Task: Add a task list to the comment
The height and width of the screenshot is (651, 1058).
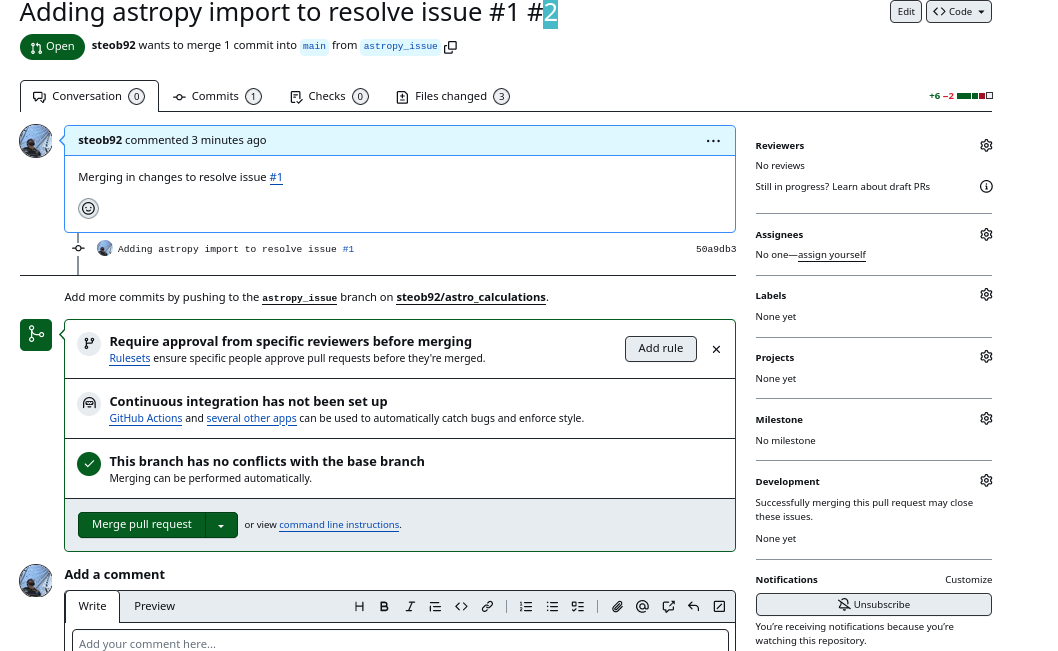Action: pyautogui.click(x=577, y=606)
